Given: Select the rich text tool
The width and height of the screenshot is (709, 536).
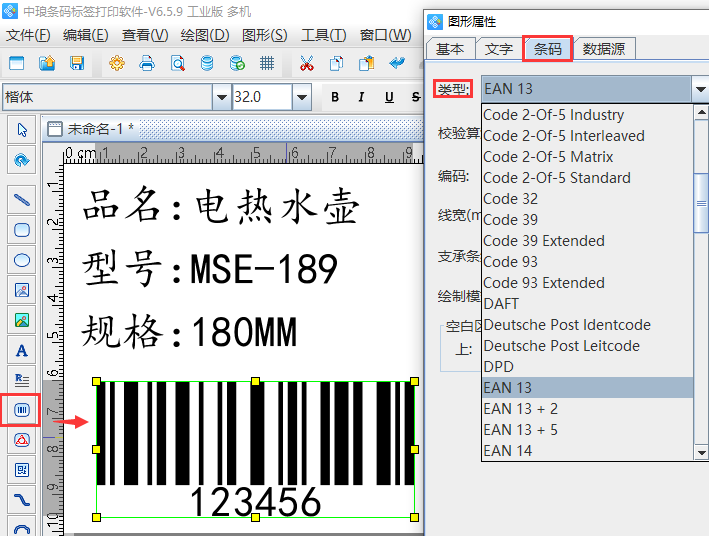Looking at the screenshot, I should tap(22, 380).
